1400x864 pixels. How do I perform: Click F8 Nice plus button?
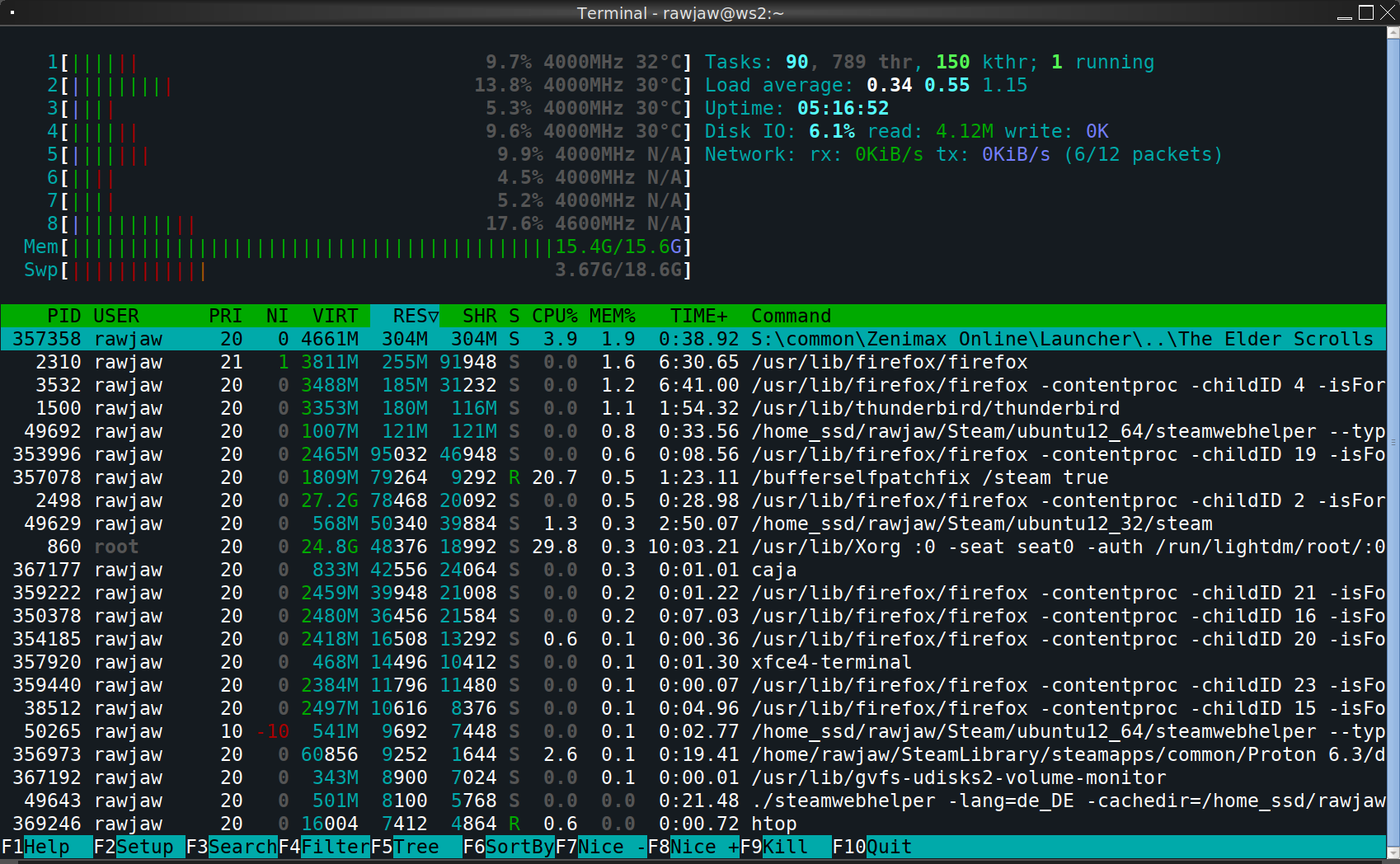pos(693,847)
